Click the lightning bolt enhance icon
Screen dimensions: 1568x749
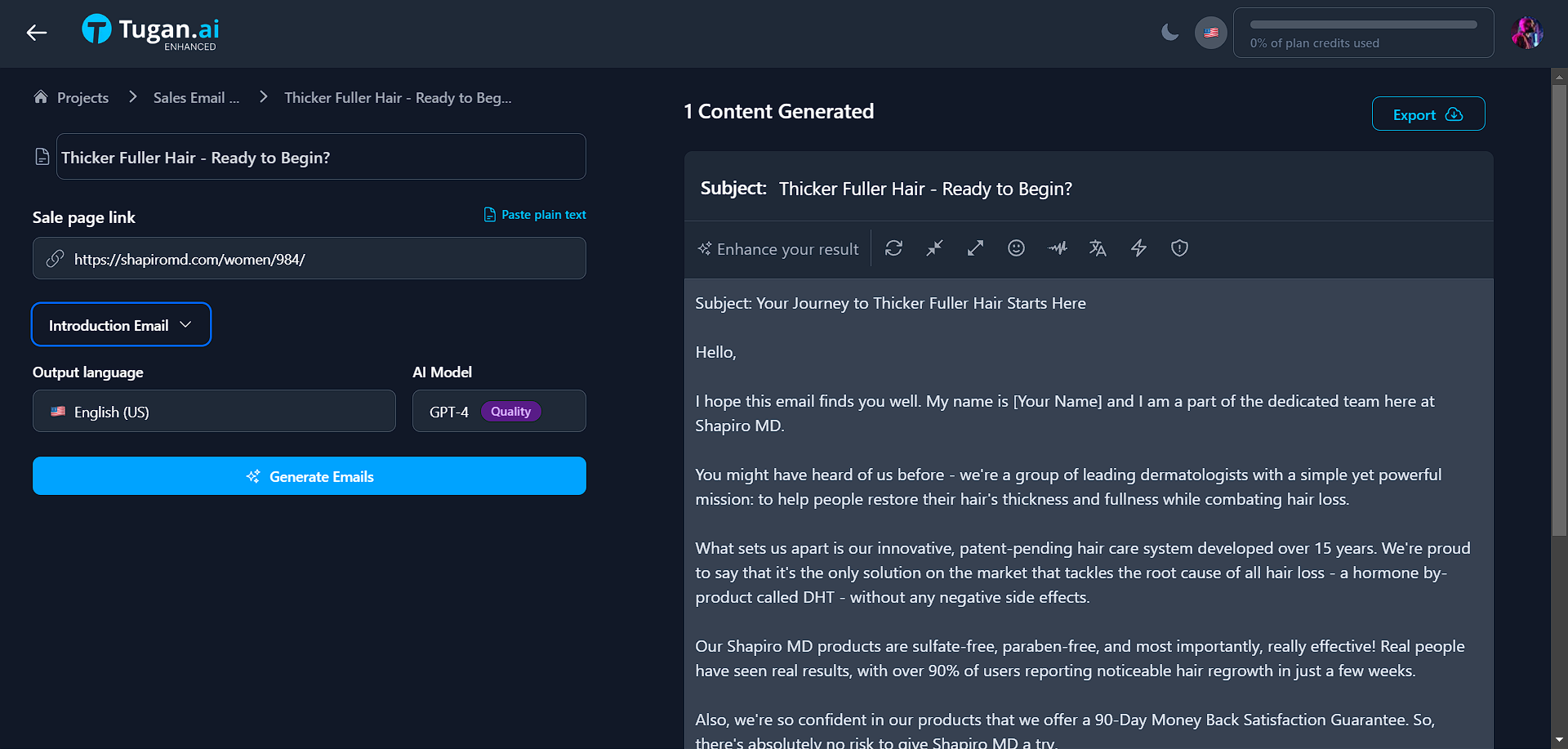[1139, 248]
